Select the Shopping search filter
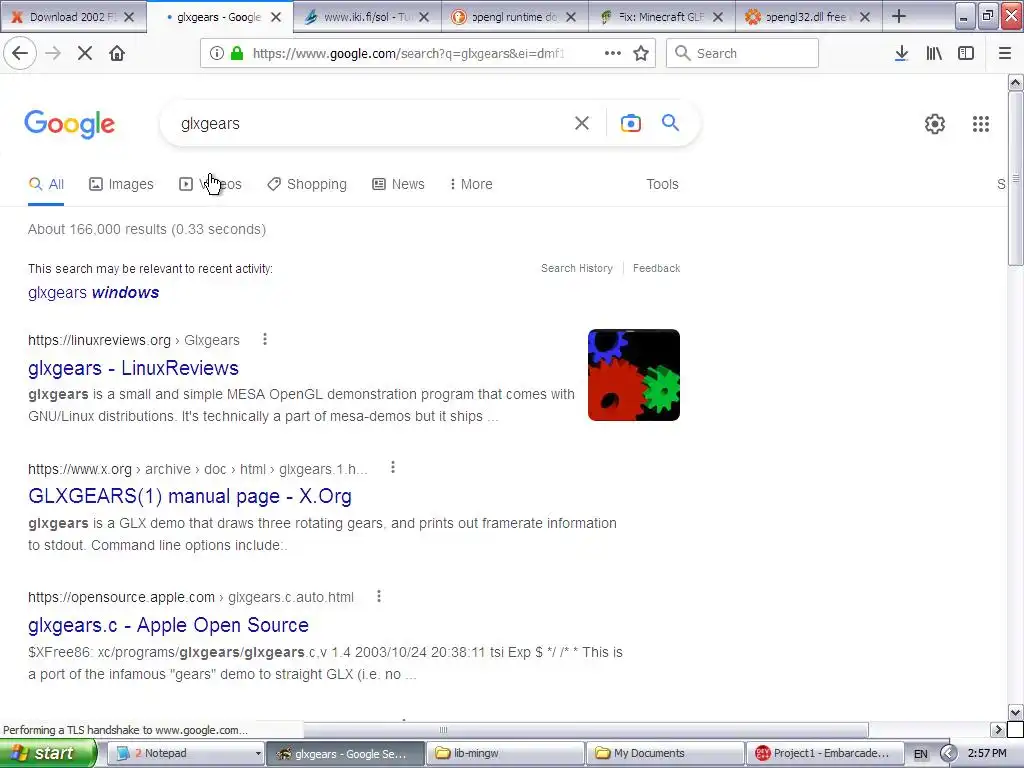Viewport: 1024px width, 768px height. 307,184
